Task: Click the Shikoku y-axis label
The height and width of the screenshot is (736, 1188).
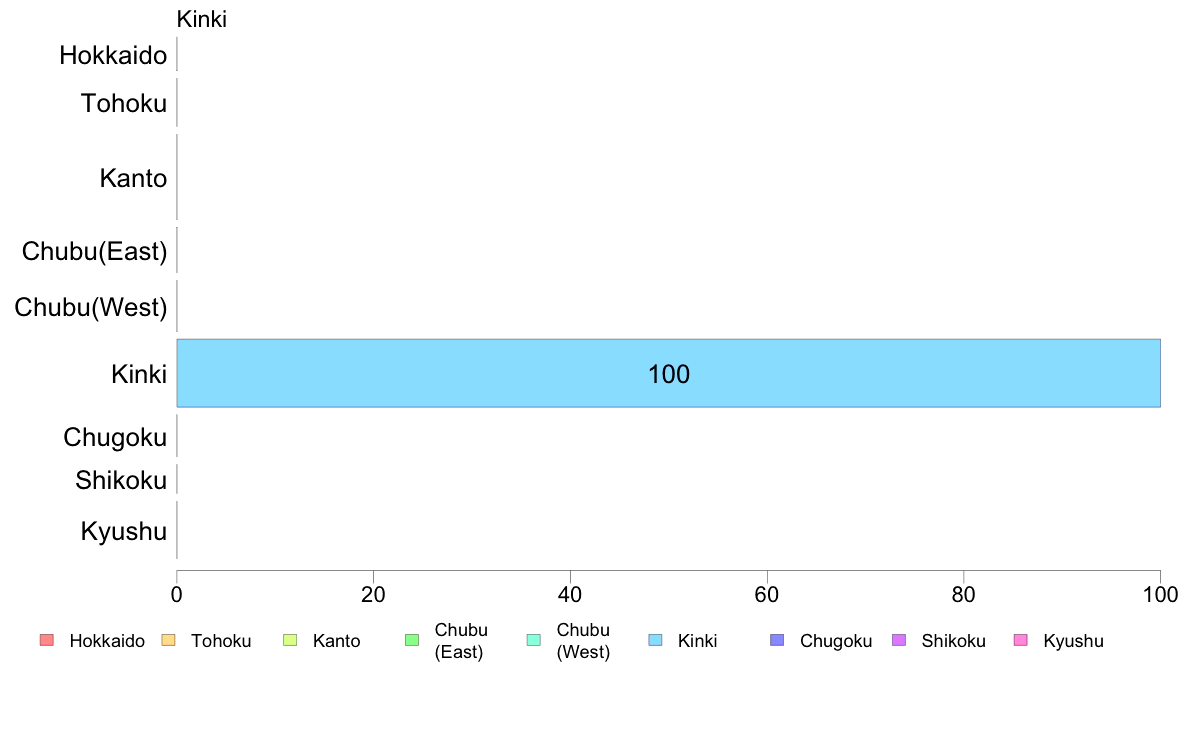Action: tap(121, 481)
